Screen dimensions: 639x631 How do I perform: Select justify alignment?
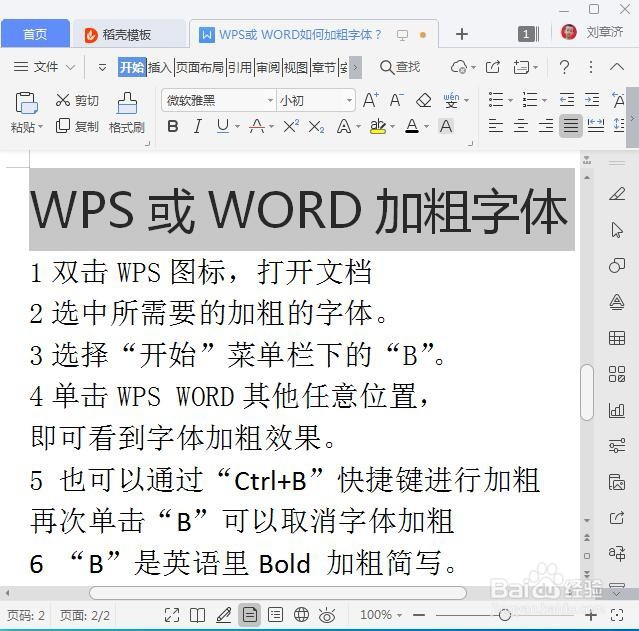(571, 126)
